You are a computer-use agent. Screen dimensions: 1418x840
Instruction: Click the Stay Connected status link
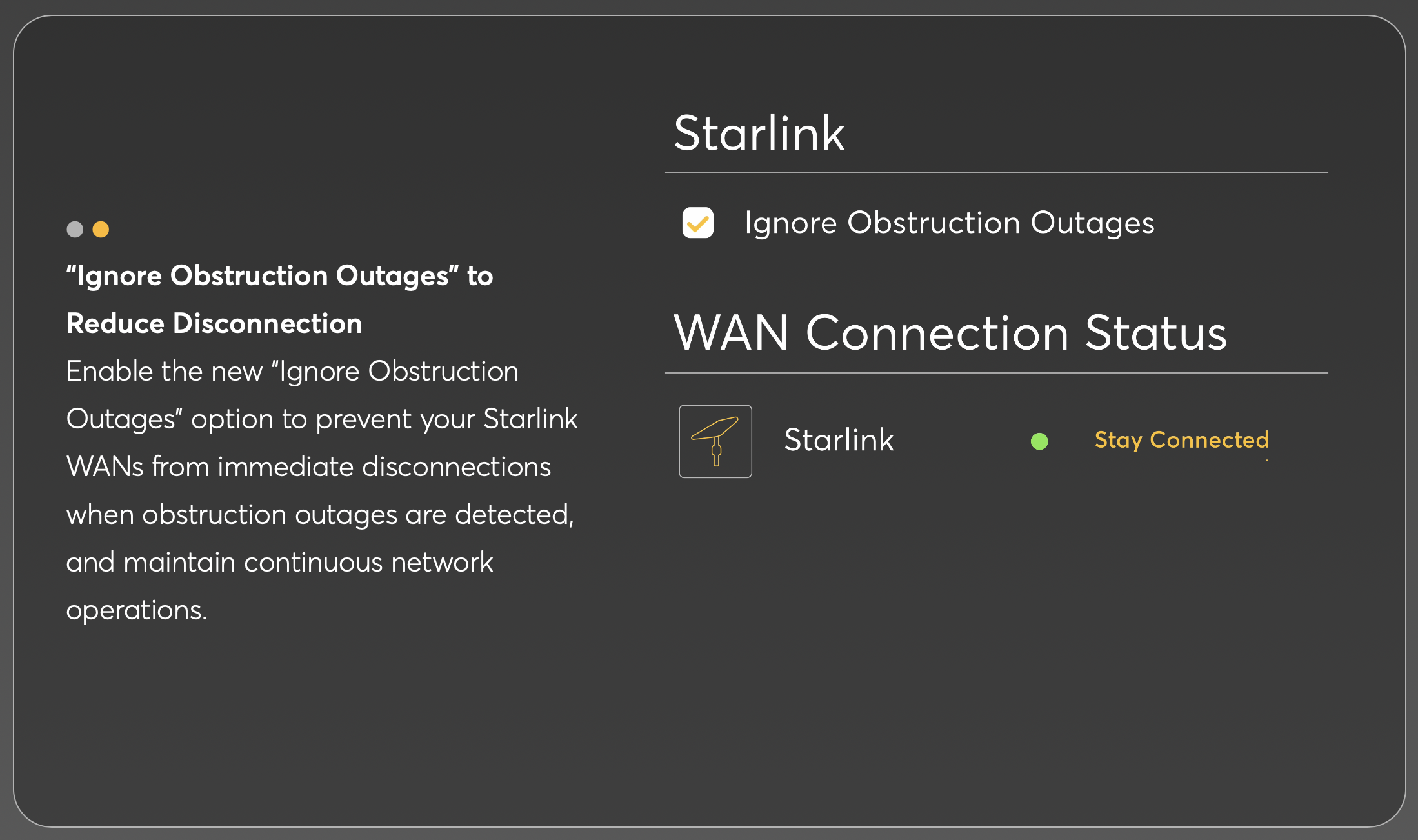1181,440
